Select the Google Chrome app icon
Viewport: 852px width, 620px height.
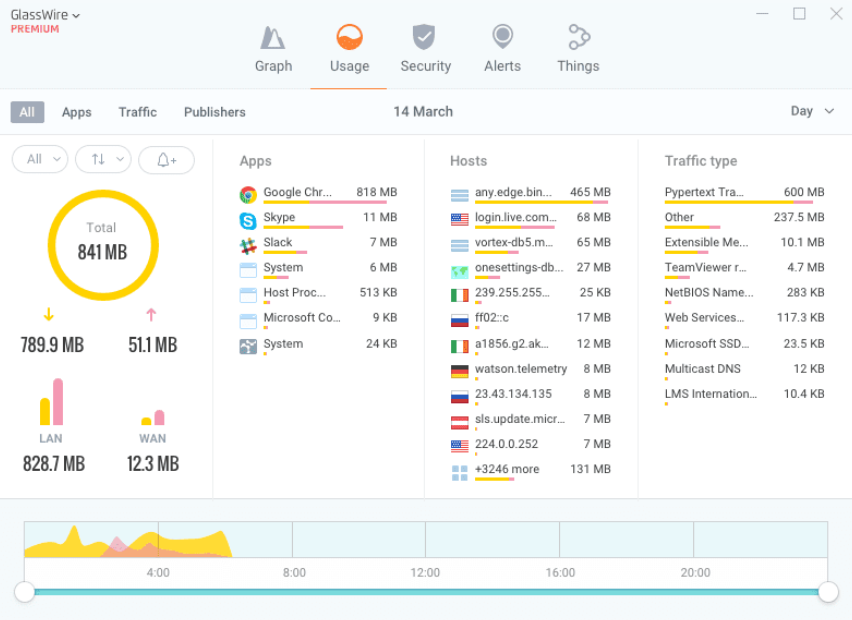(x=248, y=194)
